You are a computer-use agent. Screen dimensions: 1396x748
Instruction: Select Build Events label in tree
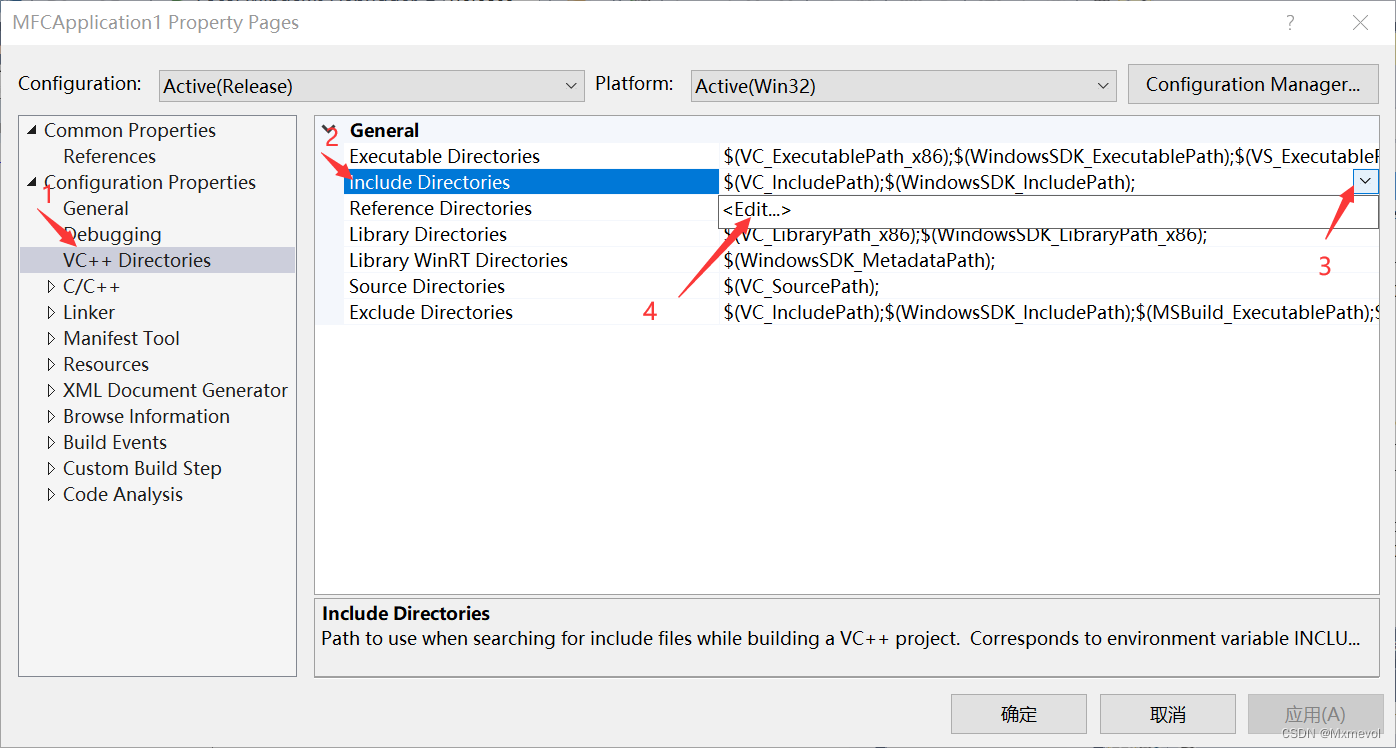(115, 442)
